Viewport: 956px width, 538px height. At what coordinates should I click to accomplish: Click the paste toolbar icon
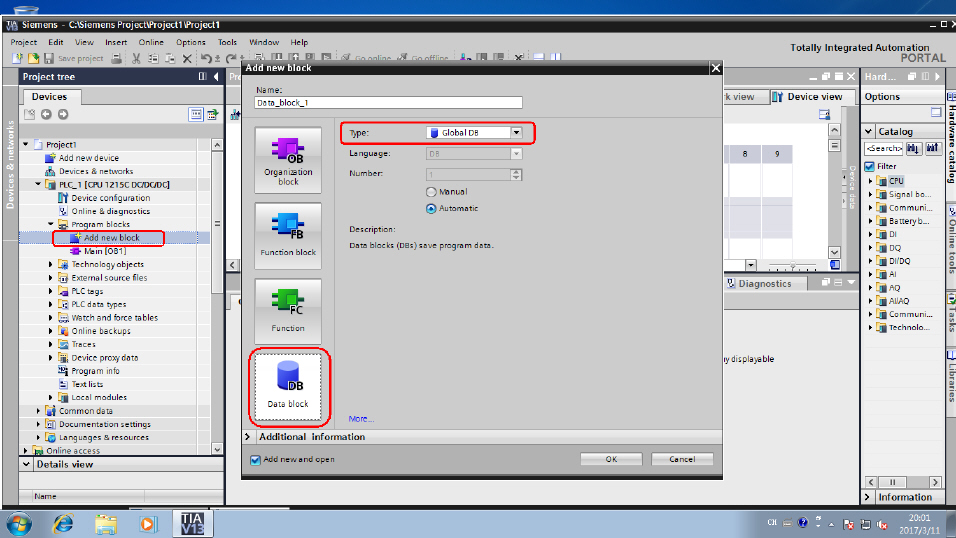(170, 59)
